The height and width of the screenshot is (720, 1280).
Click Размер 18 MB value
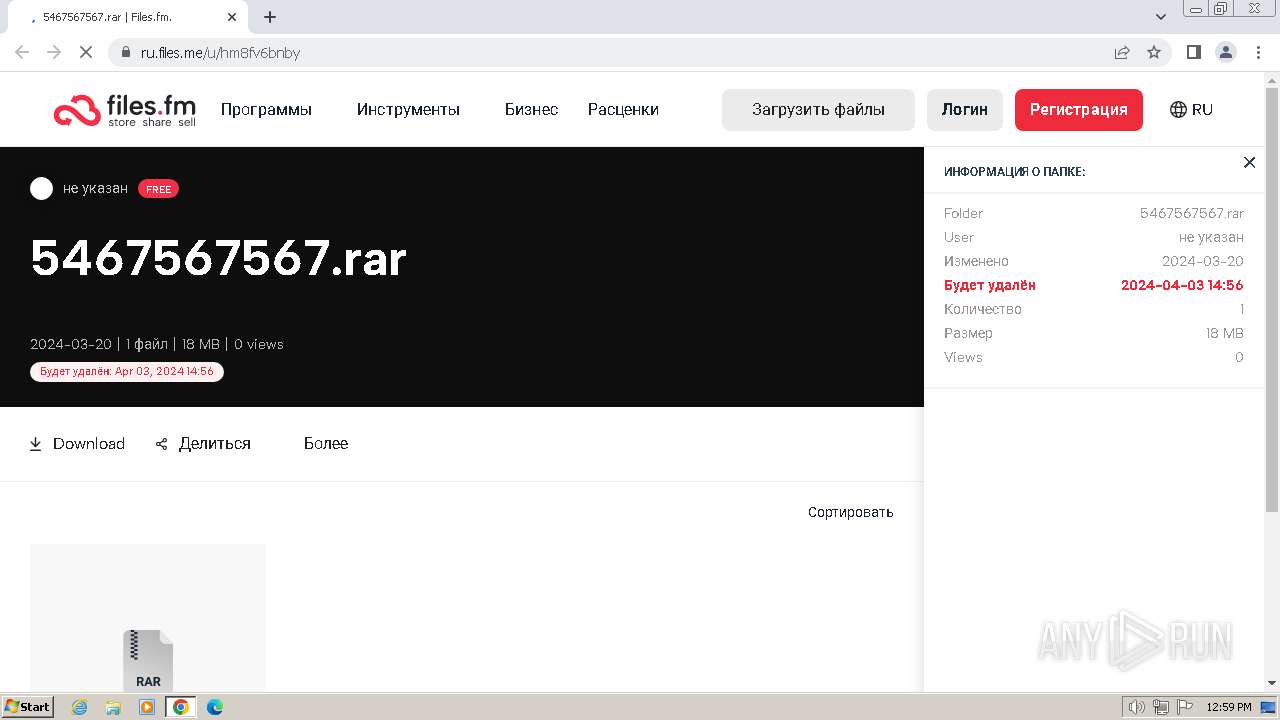tap(1225, 333)
